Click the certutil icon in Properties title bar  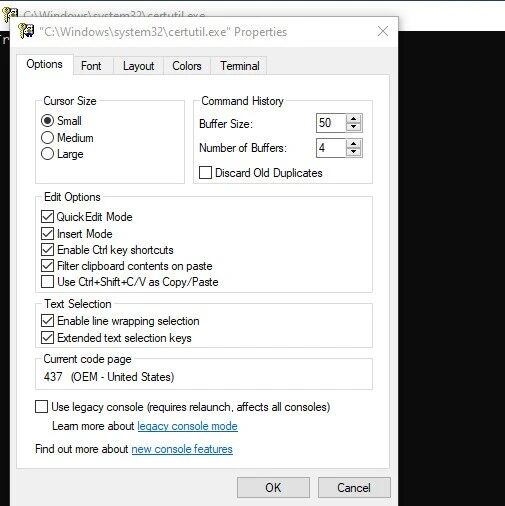click(x=26, y=31)
